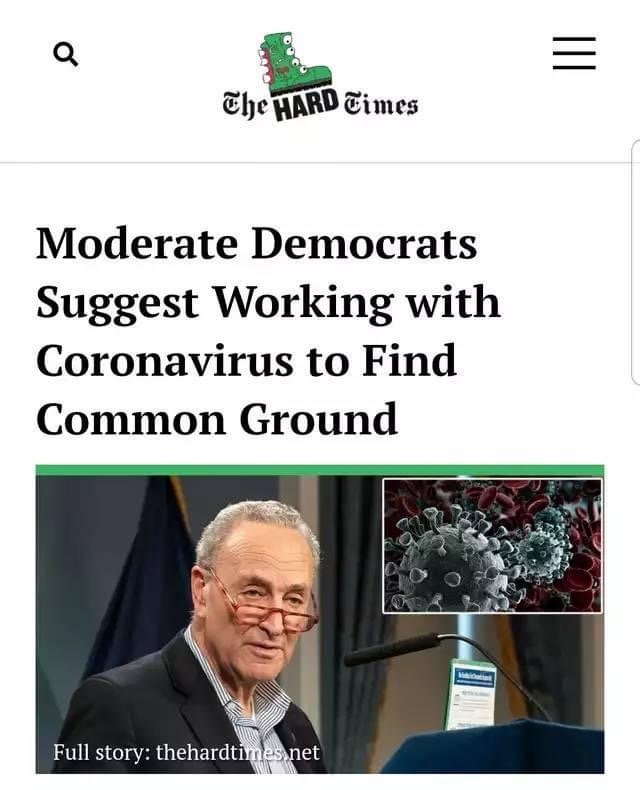Click the coronavirus inset image
Viewport: 640px width, 790px height.
492,546
